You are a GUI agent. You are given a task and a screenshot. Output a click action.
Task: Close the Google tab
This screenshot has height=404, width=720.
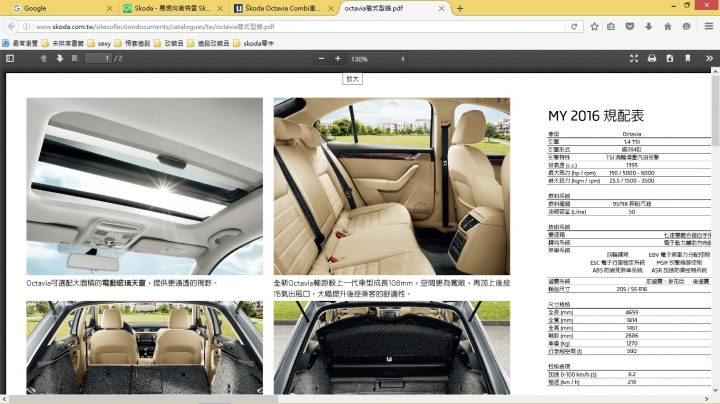(109, 8)
